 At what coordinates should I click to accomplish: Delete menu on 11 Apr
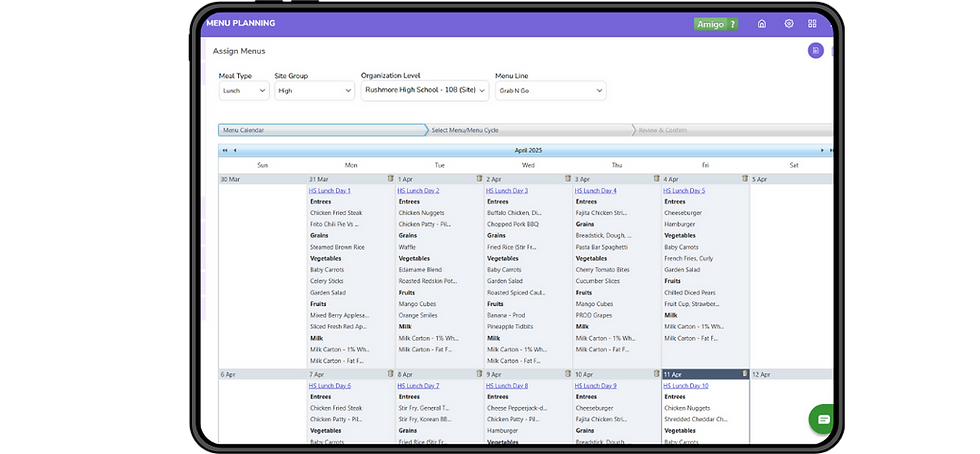tap(745, 373)
